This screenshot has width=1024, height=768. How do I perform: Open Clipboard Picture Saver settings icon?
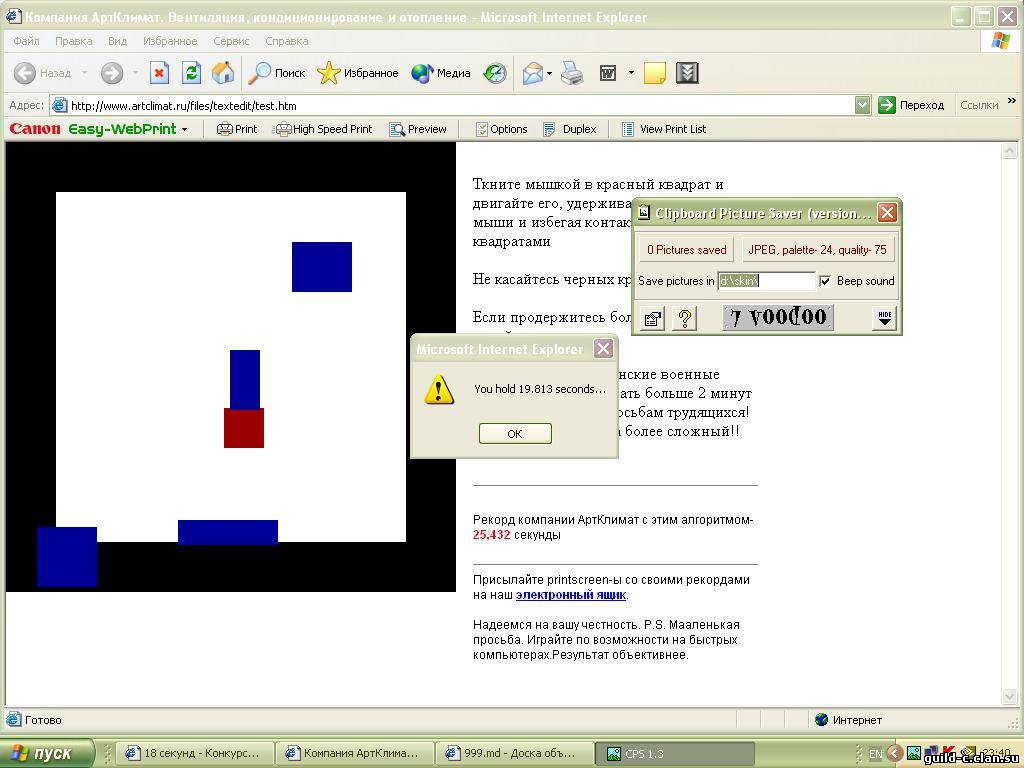[652, 319]
